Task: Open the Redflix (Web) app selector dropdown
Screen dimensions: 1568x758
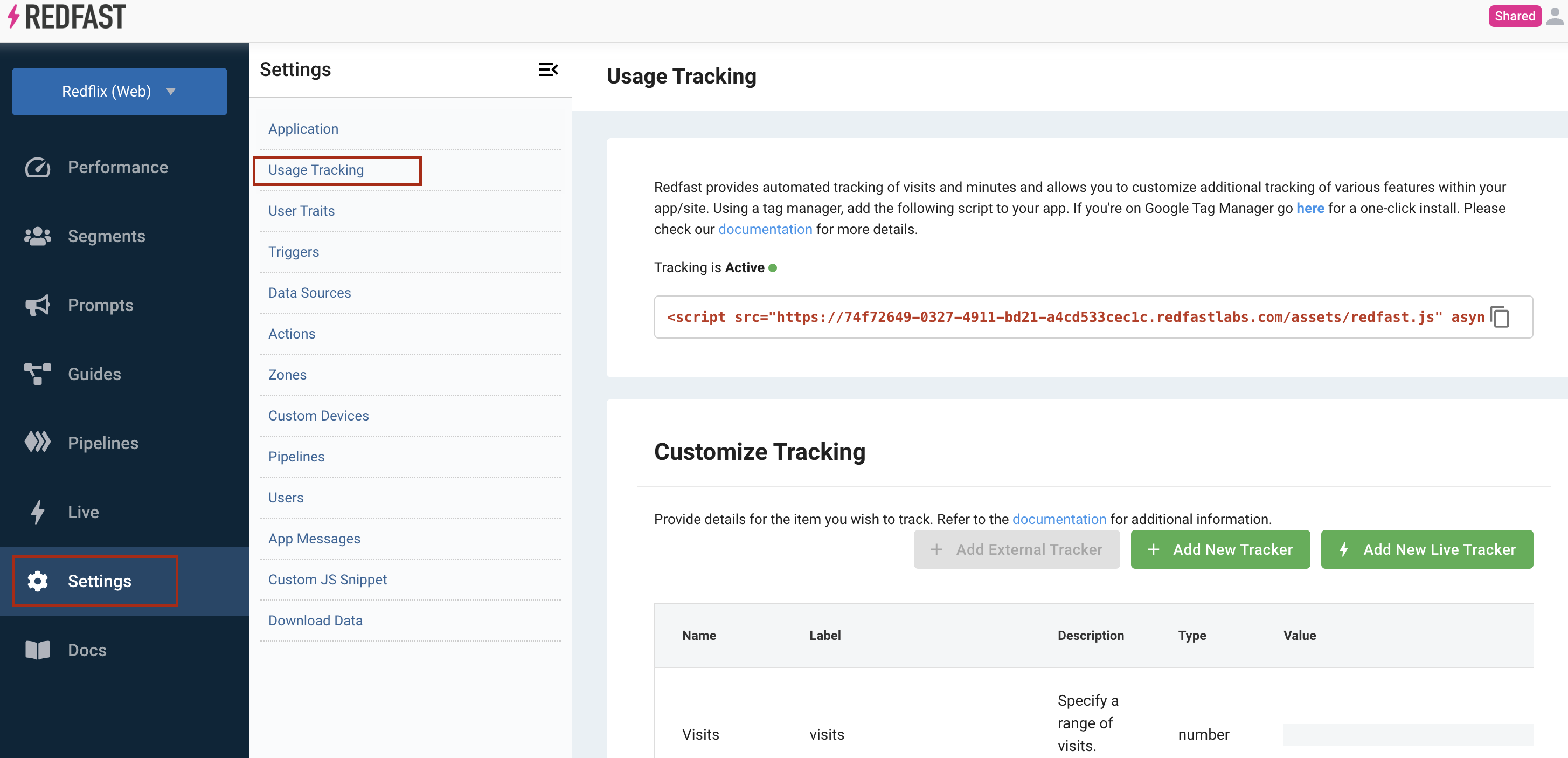Action: [119, 91]
